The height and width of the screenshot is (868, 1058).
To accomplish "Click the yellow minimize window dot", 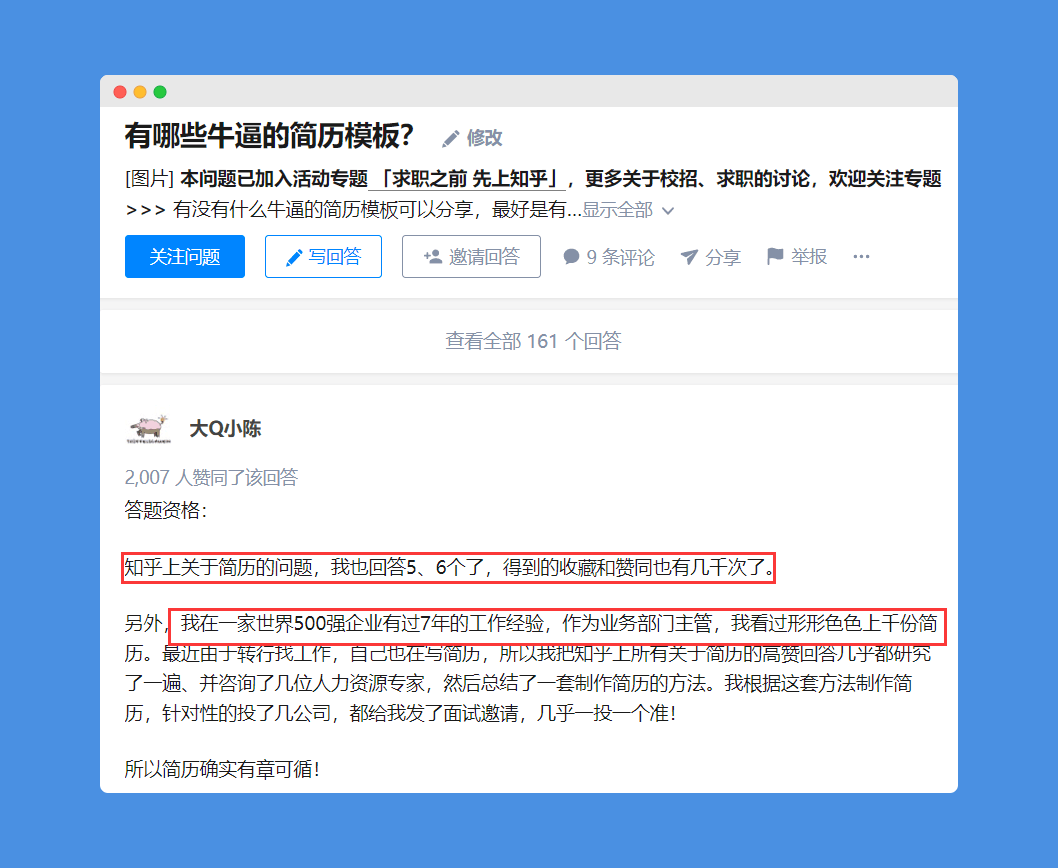I will 140,92.
